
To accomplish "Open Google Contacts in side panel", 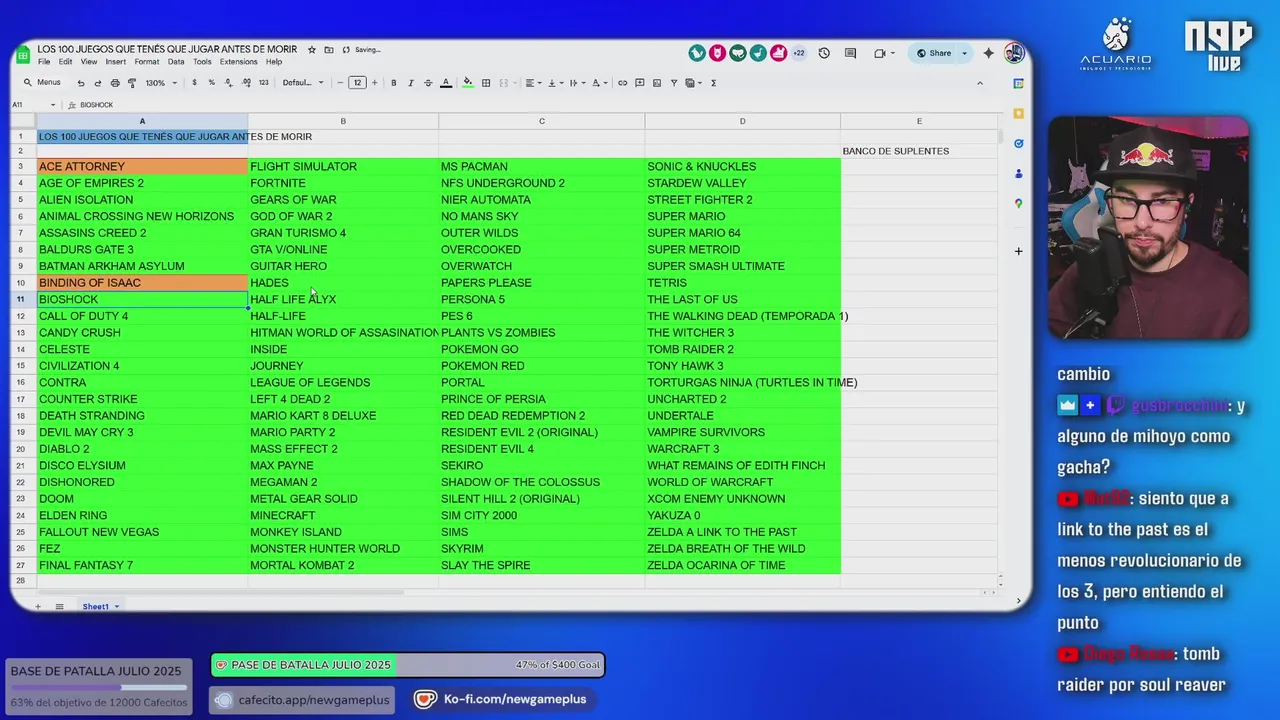I will [1018, 174].
